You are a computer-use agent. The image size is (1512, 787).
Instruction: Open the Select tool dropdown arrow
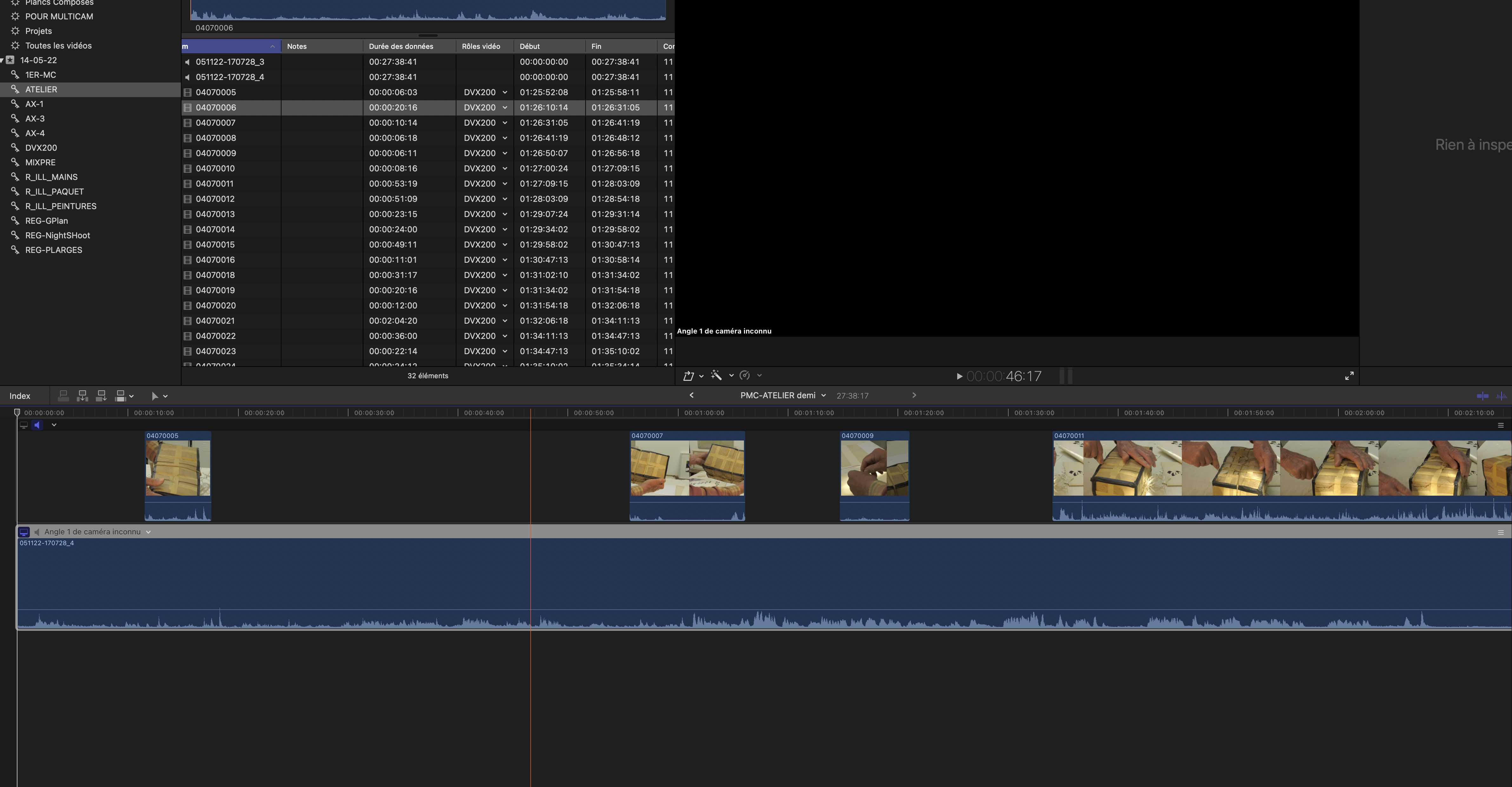coord(166,396)
